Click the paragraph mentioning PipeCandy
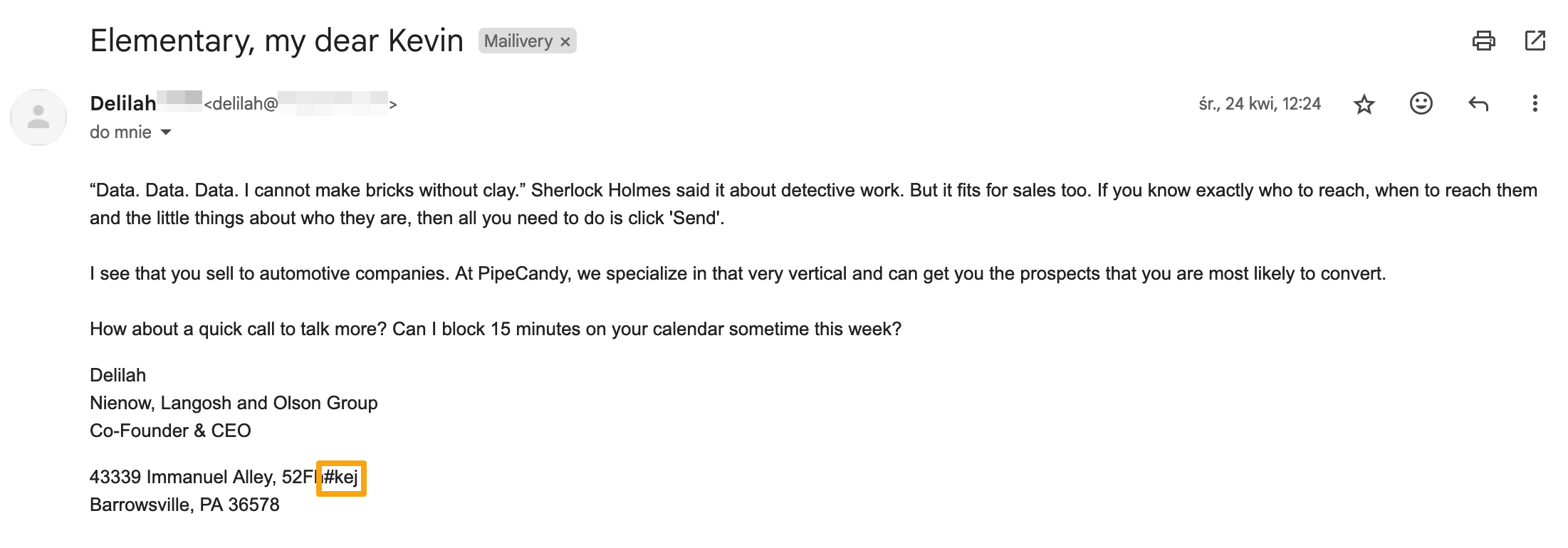The height and width of the screenshot is (548, 1568). (737, 274)
